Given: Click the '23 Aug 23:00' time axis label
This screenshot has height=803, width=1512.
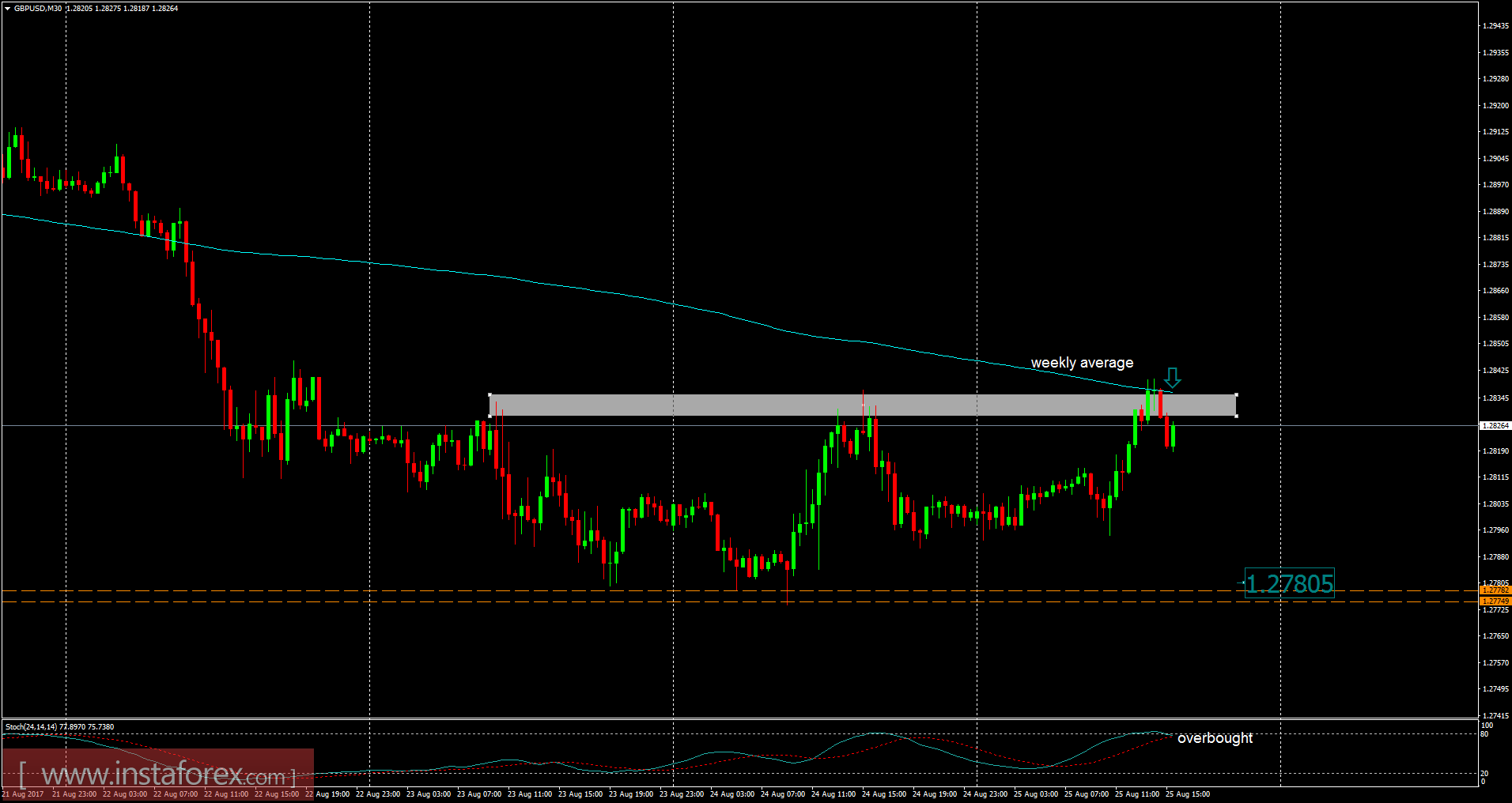Looking at the screenshot, I should coord(682,794).
